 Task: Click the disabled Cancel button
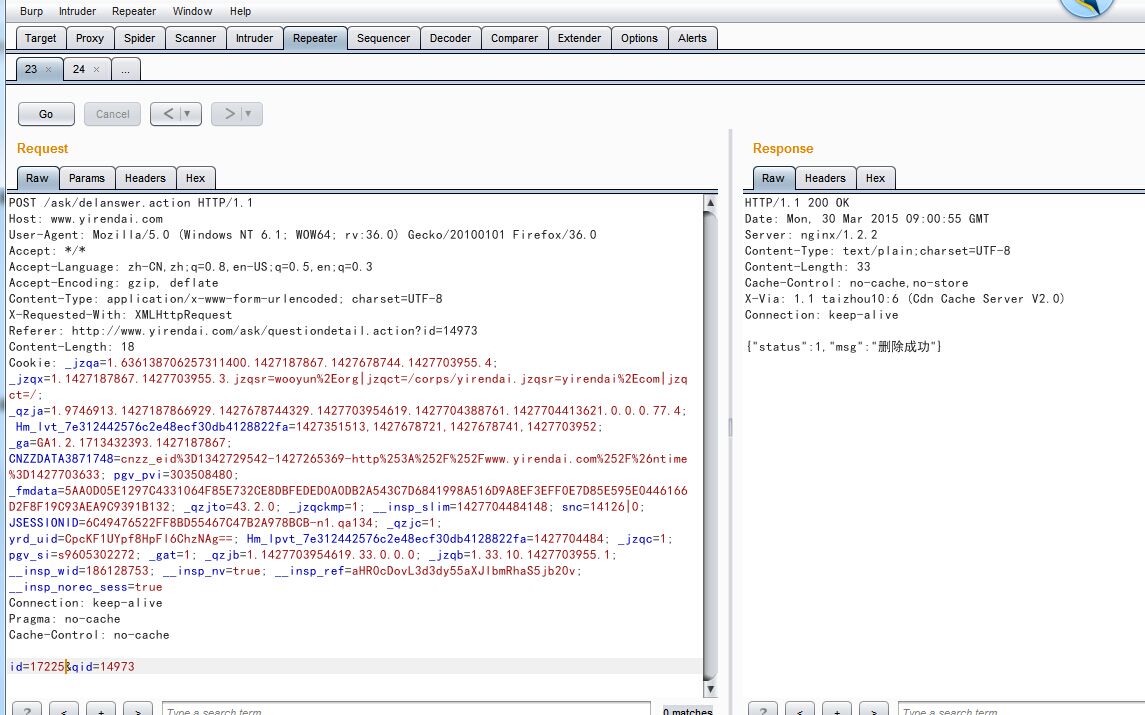pos(112,114)
